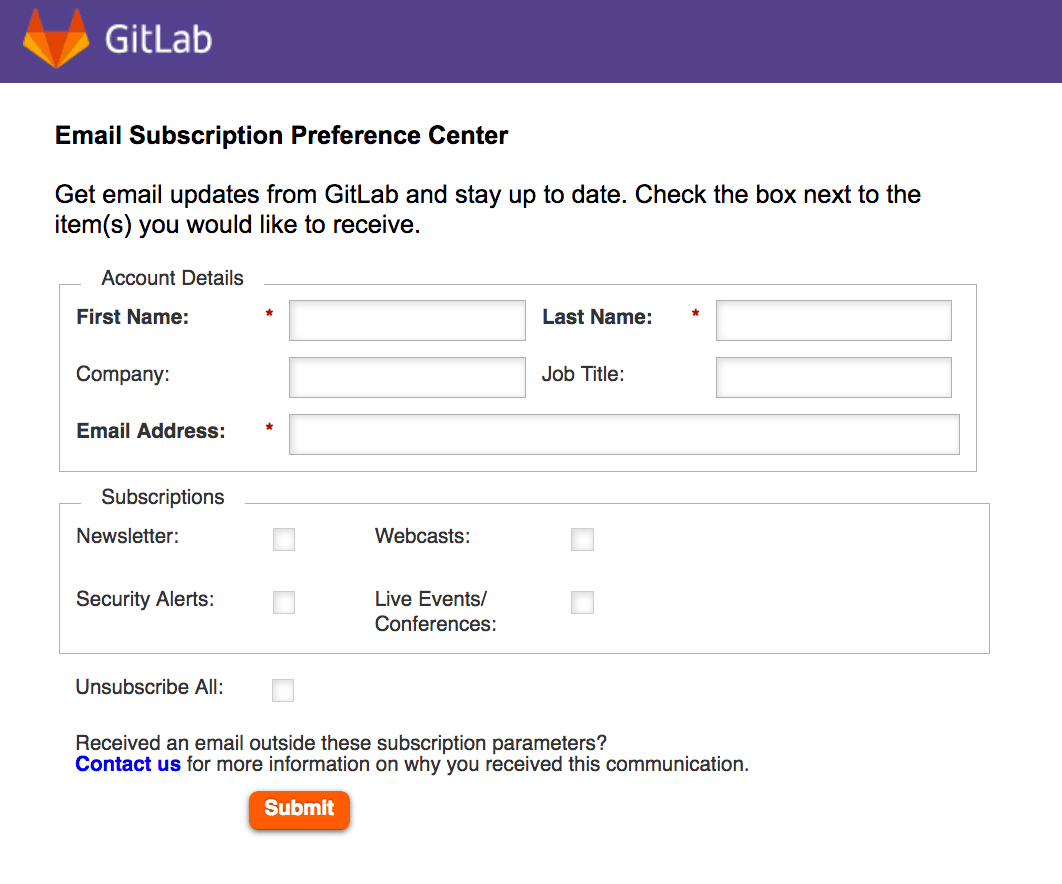1062x884 pixels.
Task: Select the Company input field
Action: pos(406,377)
